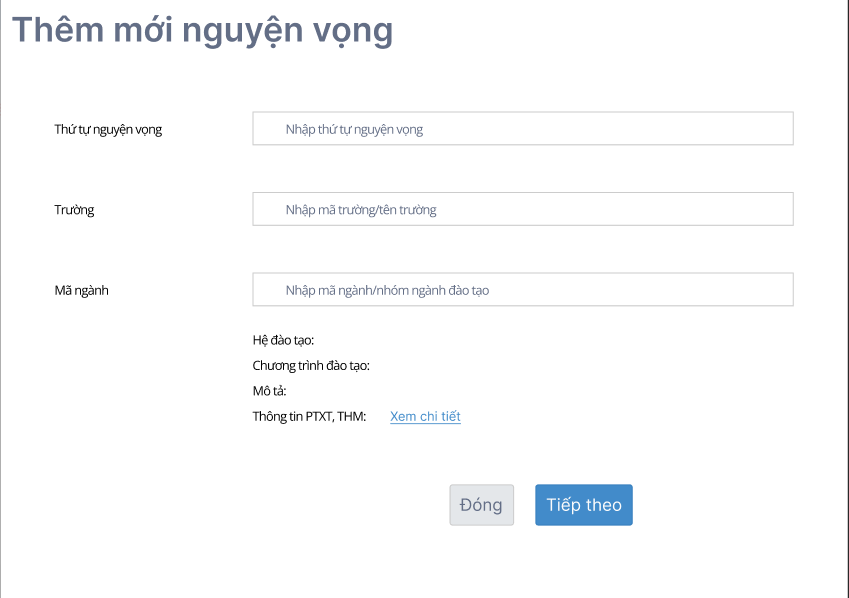Proceed to next step with blue button
This screenshot has width=849, height=598.
[583, 505]
